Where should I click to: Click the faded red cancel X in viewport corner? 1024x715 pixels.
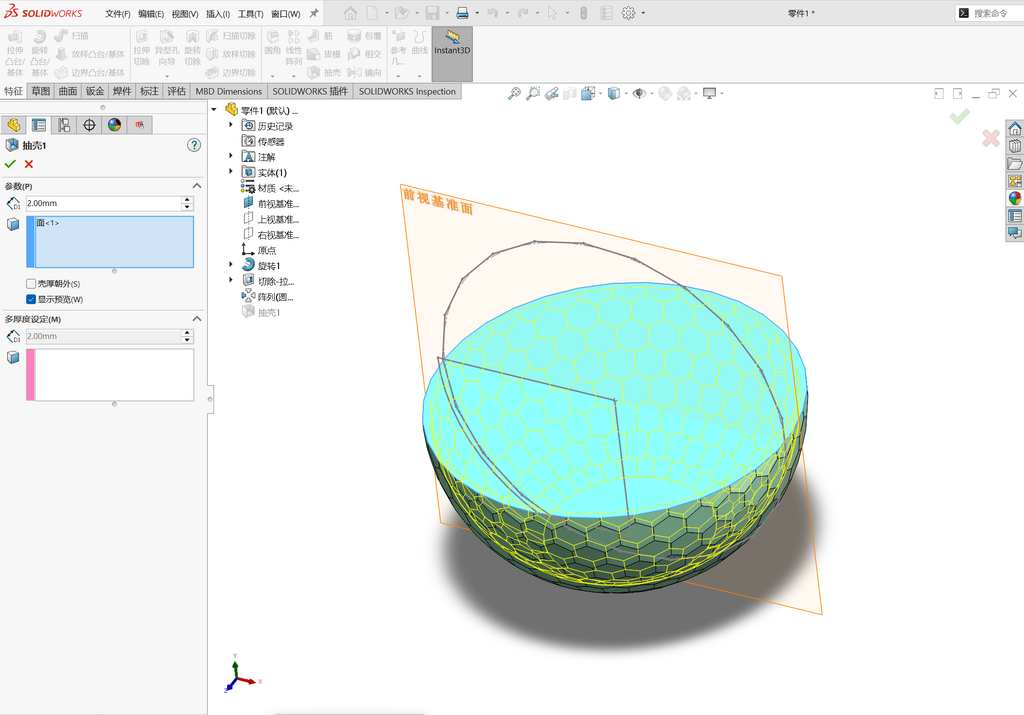click(x=991, y=138)
